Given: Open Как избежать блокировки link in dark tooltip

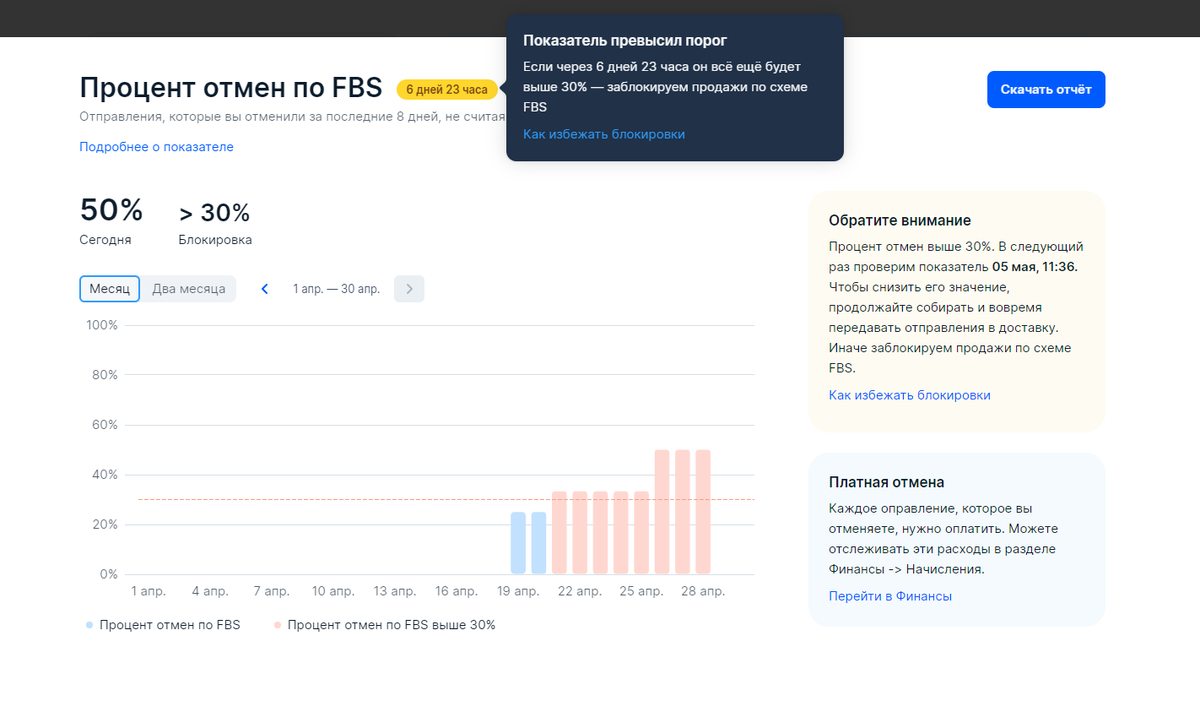Looking at the screenshot, I should 604,134.
